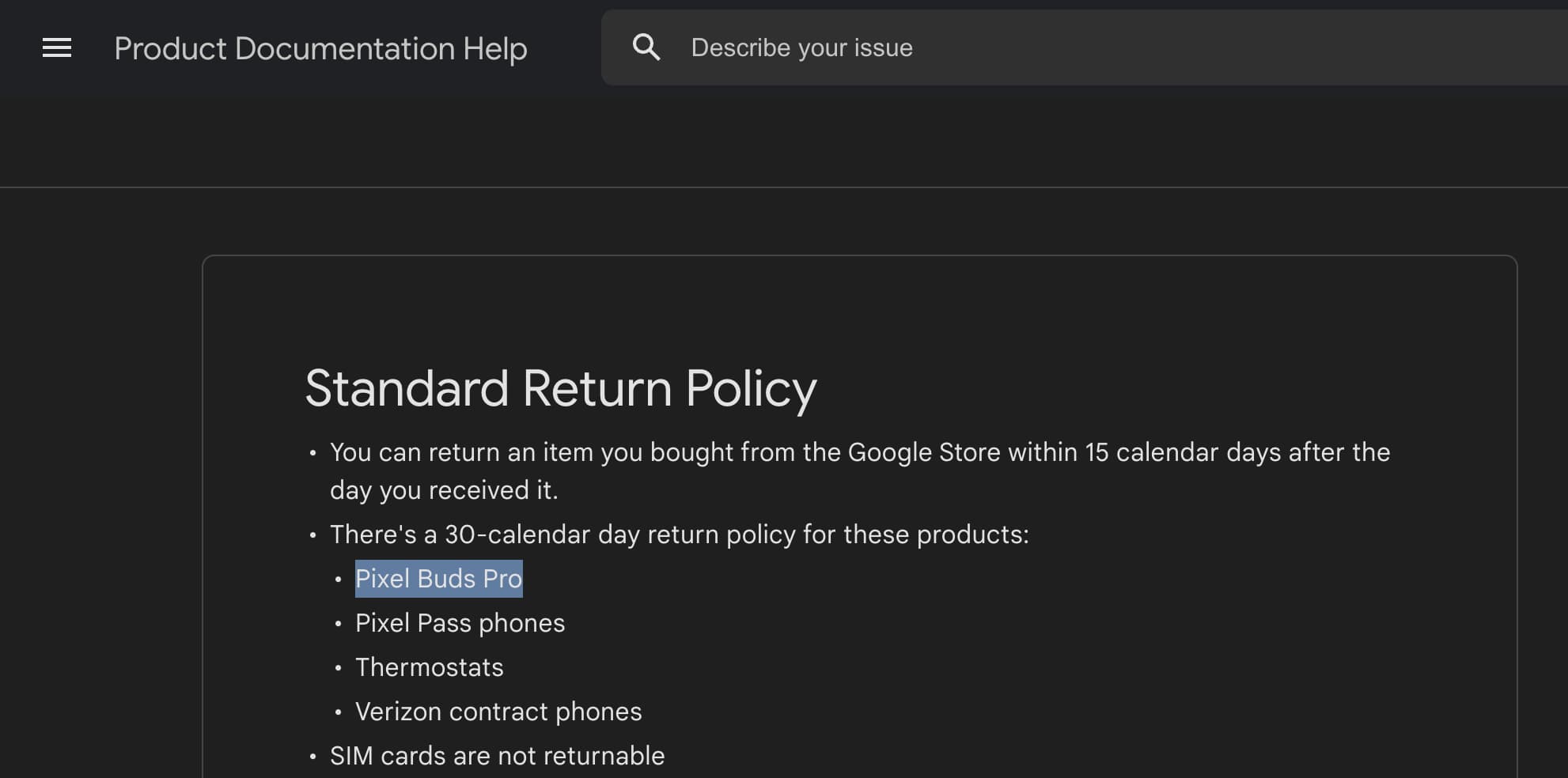Click "SIM cards are not returnable" text

(497, 756)
